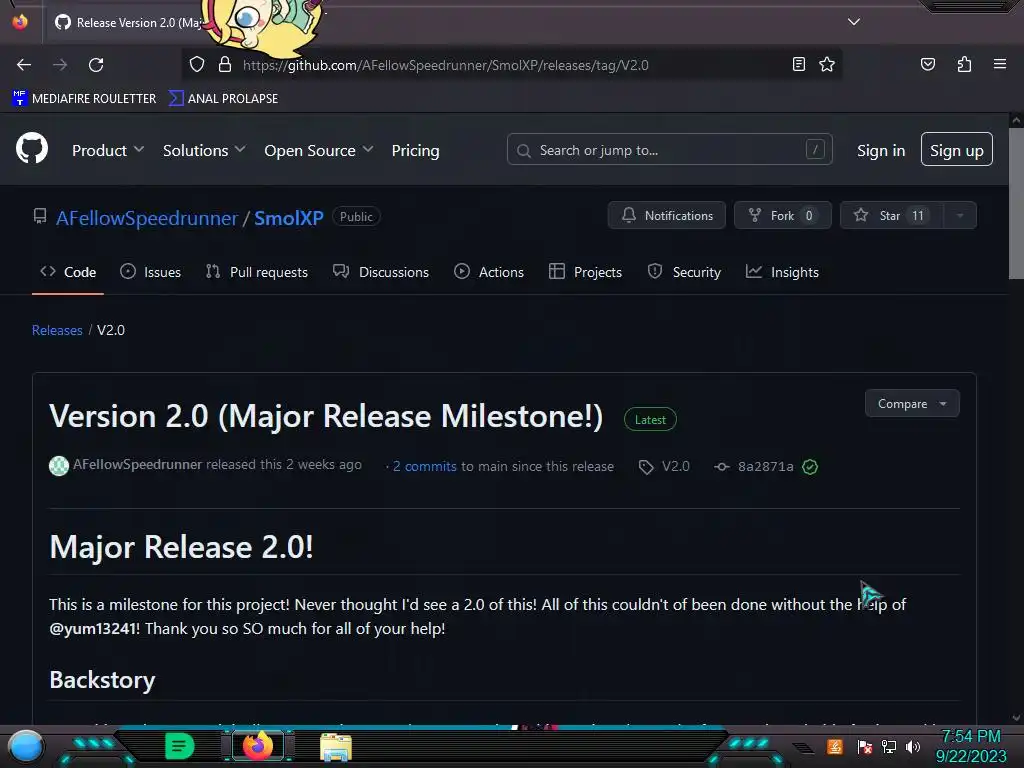The width and height of the screenshot is (1024, 768).
Task: Switch to the Actions tab
Action: (488, 272)
